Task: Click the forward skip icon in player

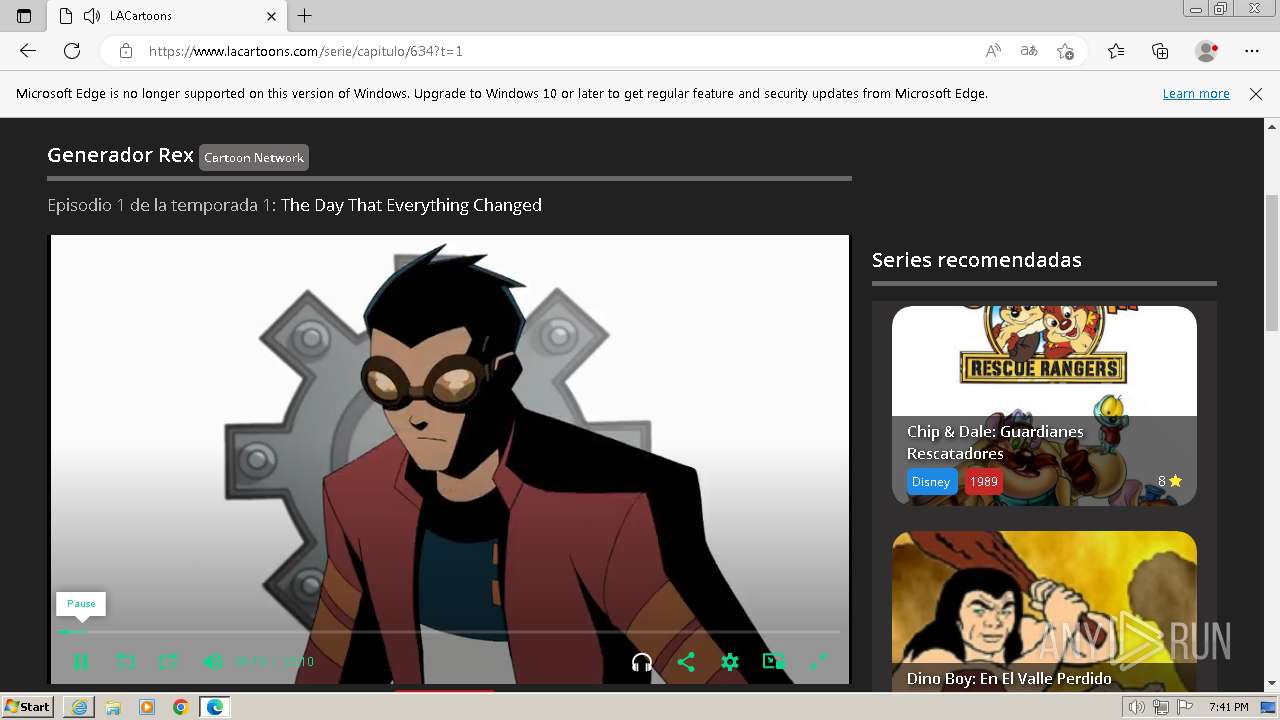Action: click(x=169, y=661)
